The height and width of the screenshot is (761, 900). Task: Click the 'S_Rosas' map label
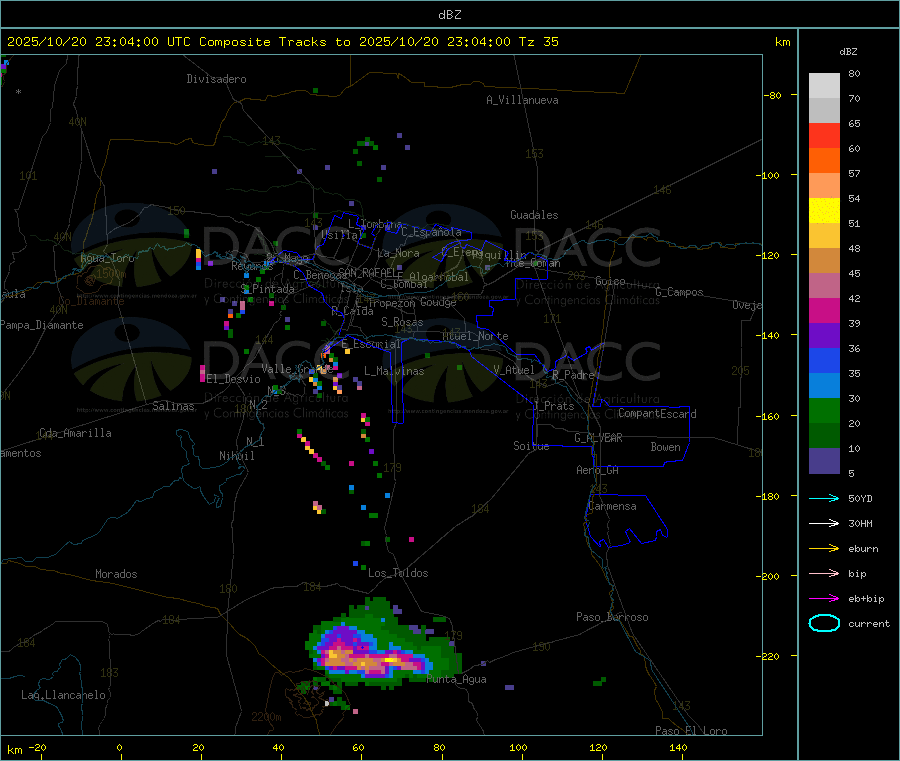click(x=402, y=322)
